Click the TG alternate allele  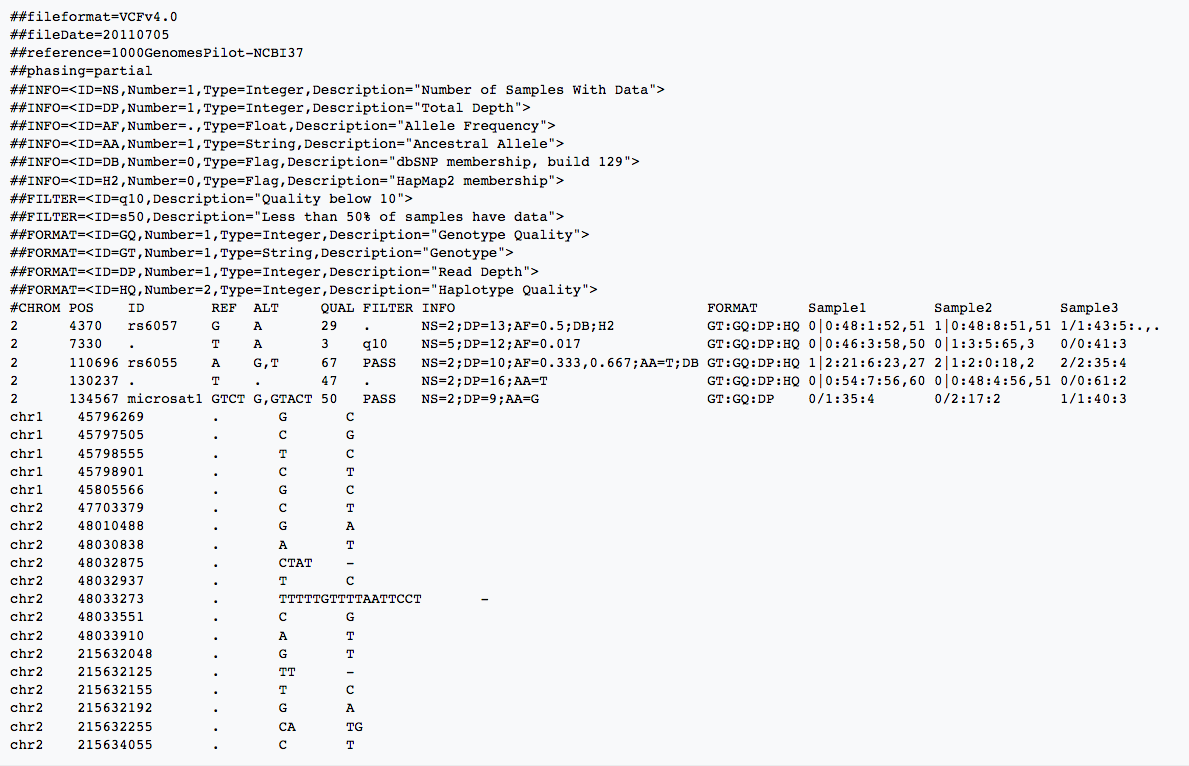(x=354, y=726)
